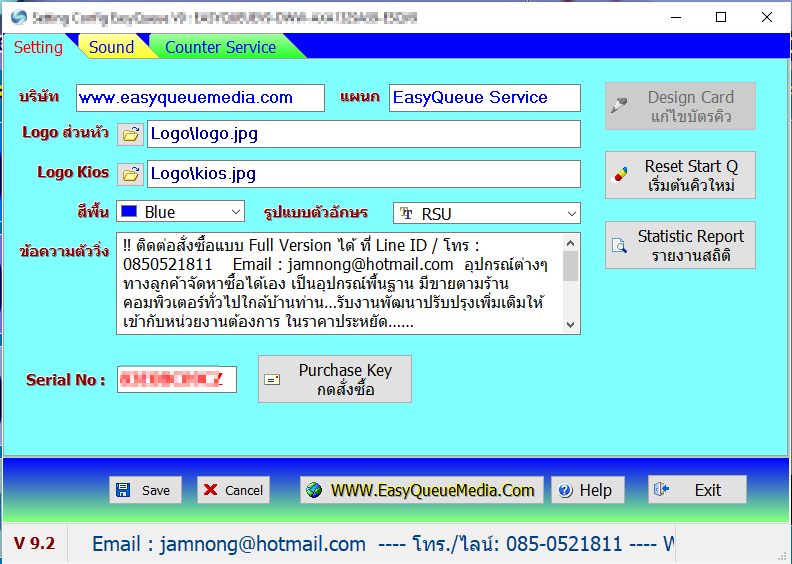Open the Counter Service tab
The height and width of the screenshot is (564, 792).
(x=221, y=47)
